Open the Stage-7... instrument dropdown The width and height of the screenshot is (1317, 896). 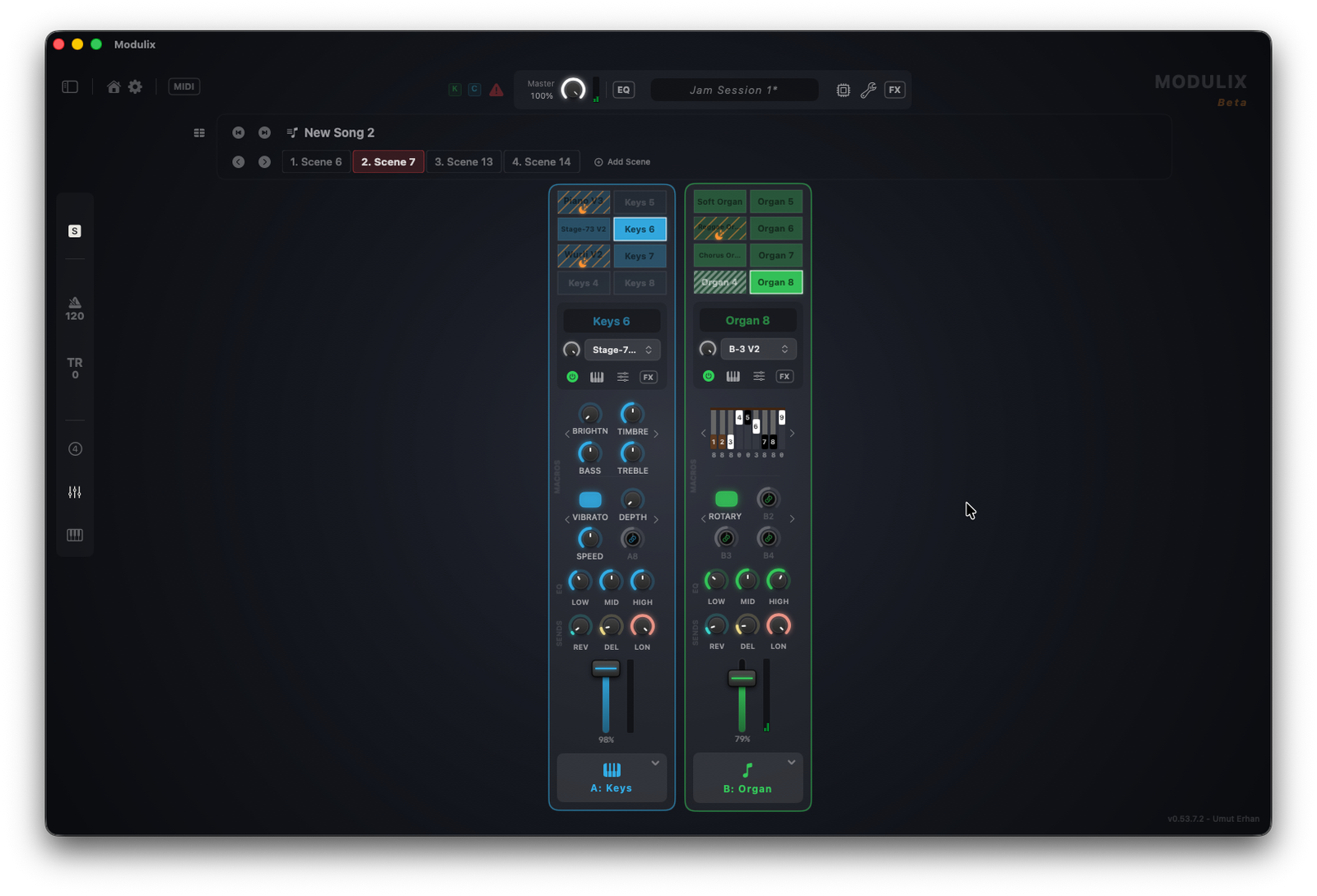pos(622,350)
